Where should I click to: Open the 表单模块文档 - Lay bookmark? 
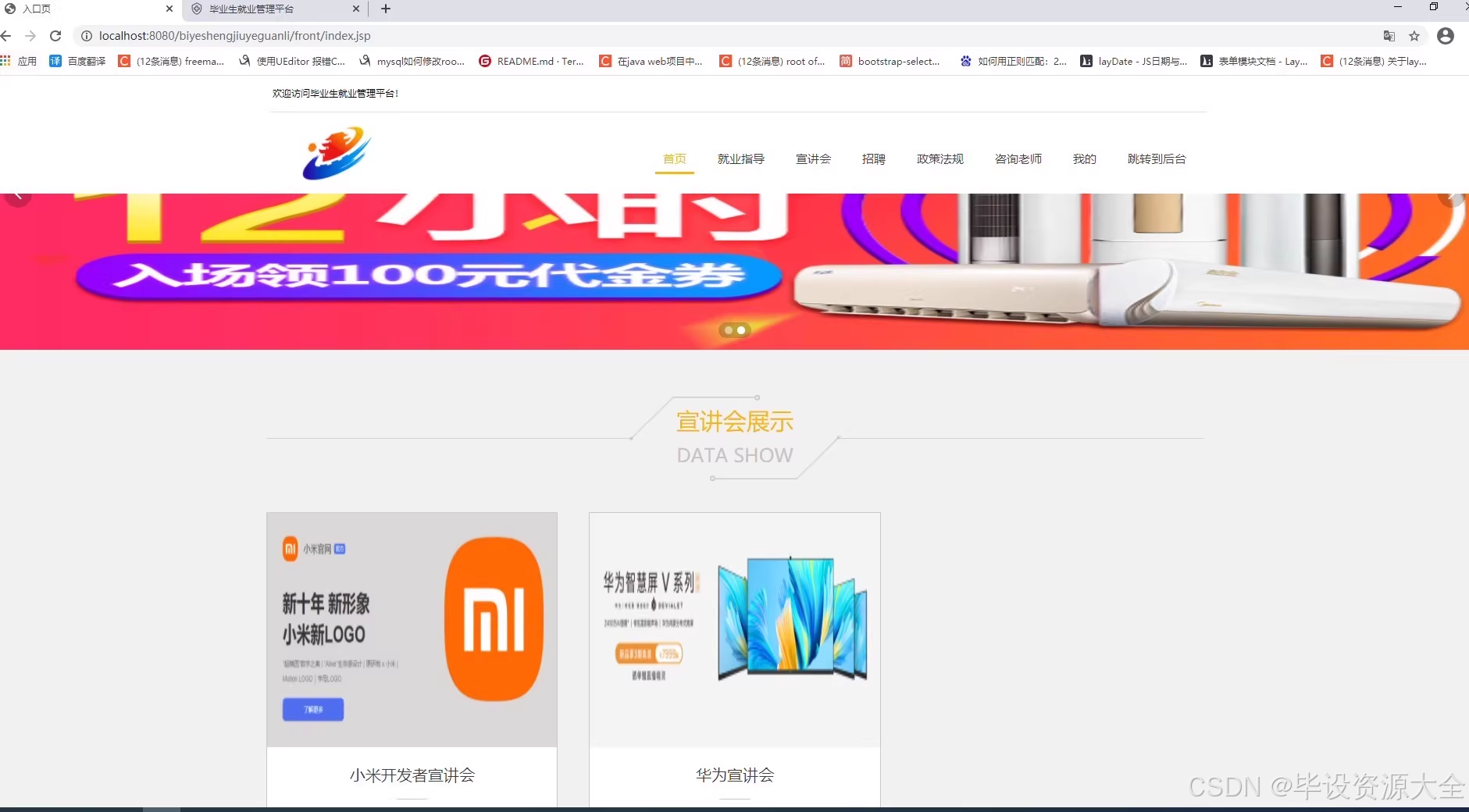(1253, 61)
